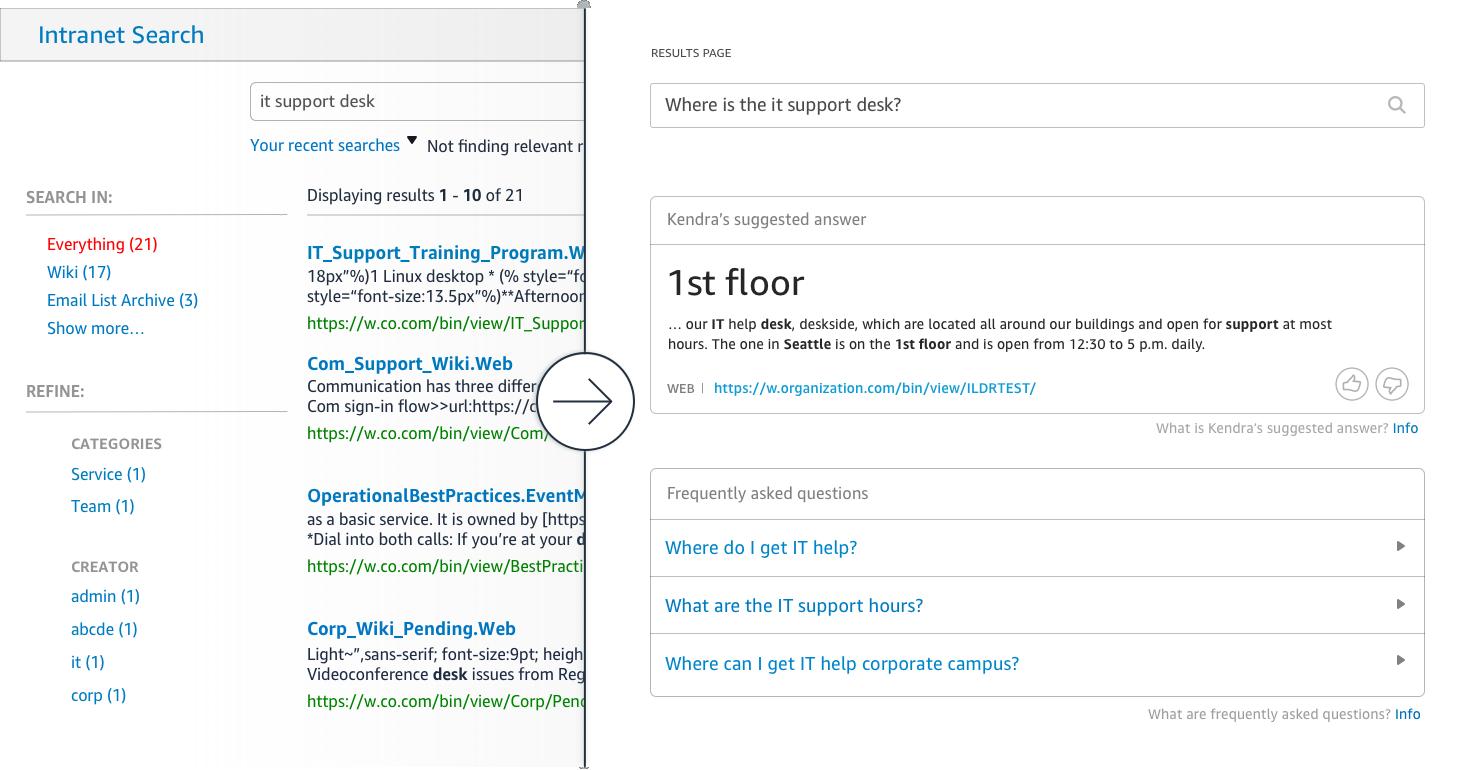The width and height of the screenshot is (1461, 770).
Task: Click Show more… under Search In
Action: [95, 328]
